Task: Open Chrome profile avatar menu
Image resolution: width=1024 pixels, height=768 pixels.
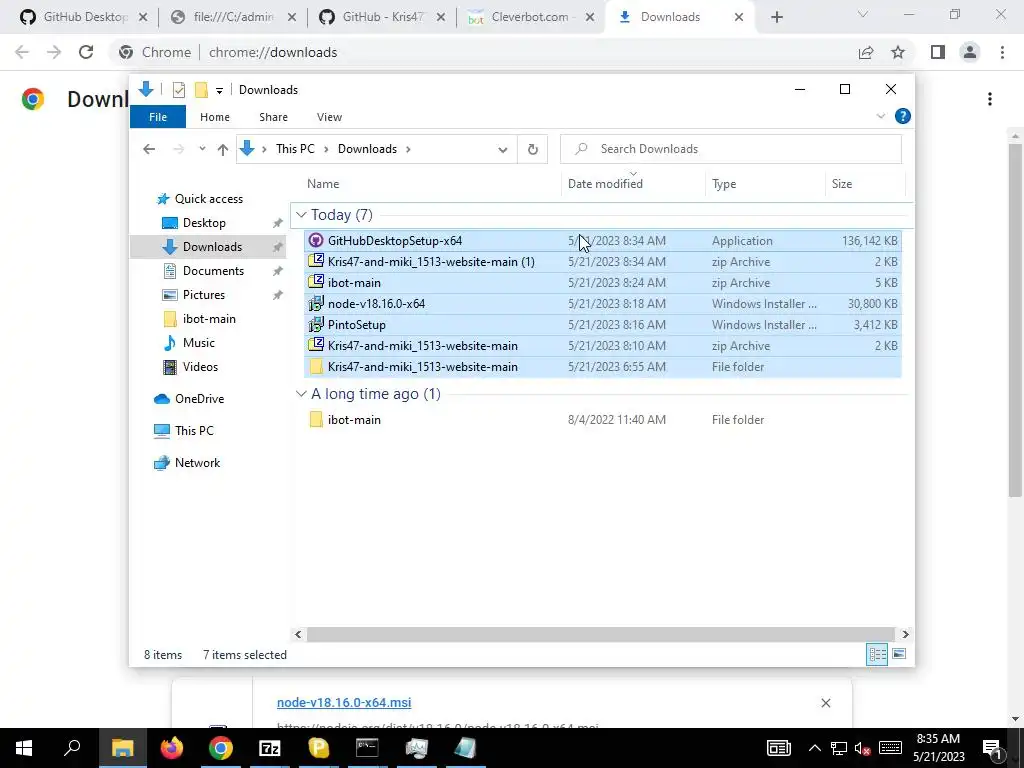Action: [970, 52]
